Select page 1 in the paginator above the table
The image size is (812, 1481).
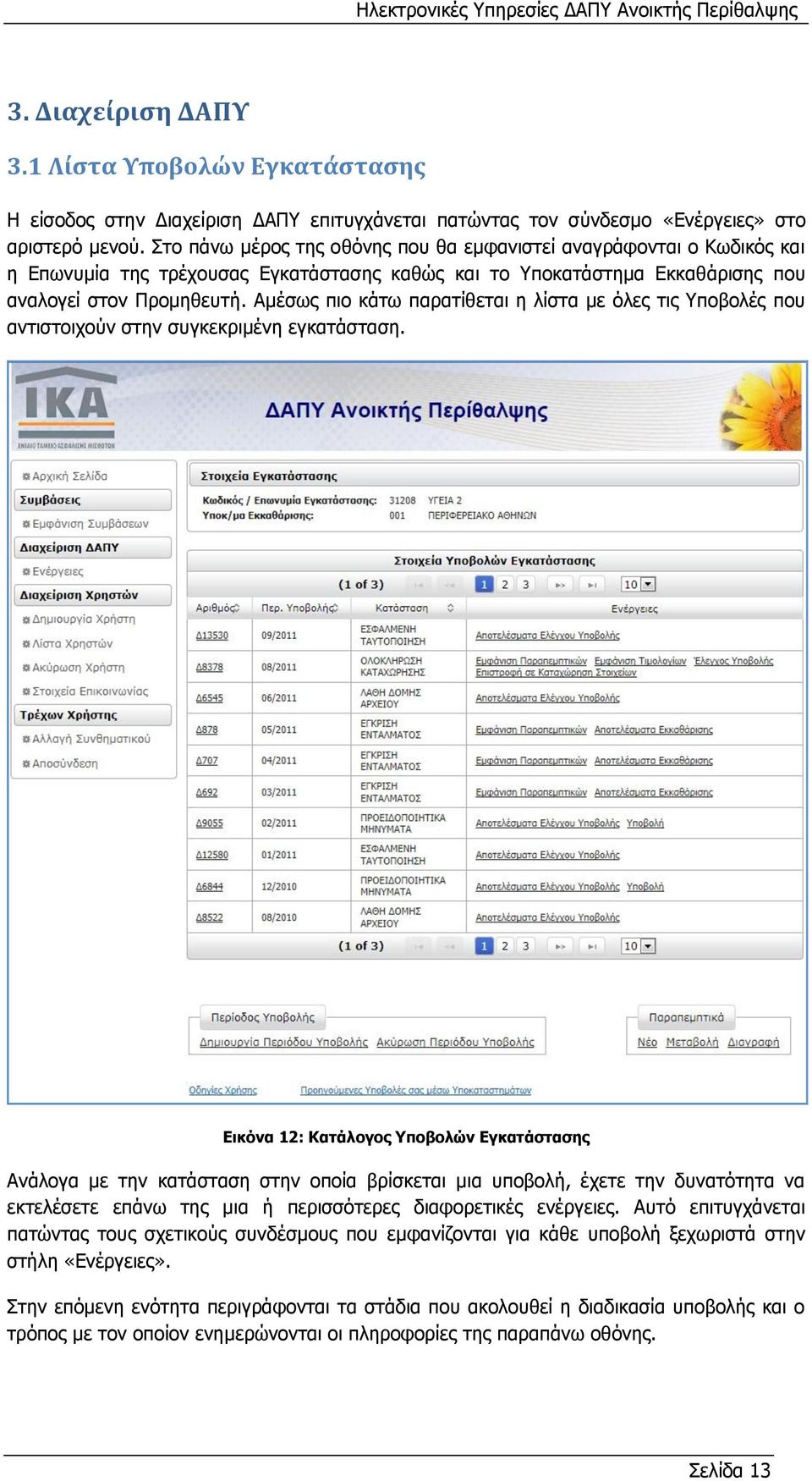point(484,585)
